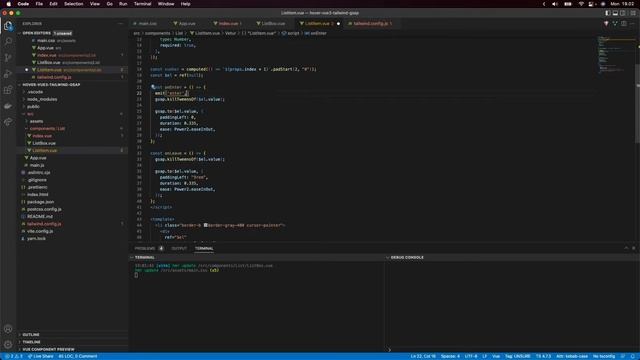Open the customize layout icon
This screenshot has height=360, width=640.
point(633,13)
